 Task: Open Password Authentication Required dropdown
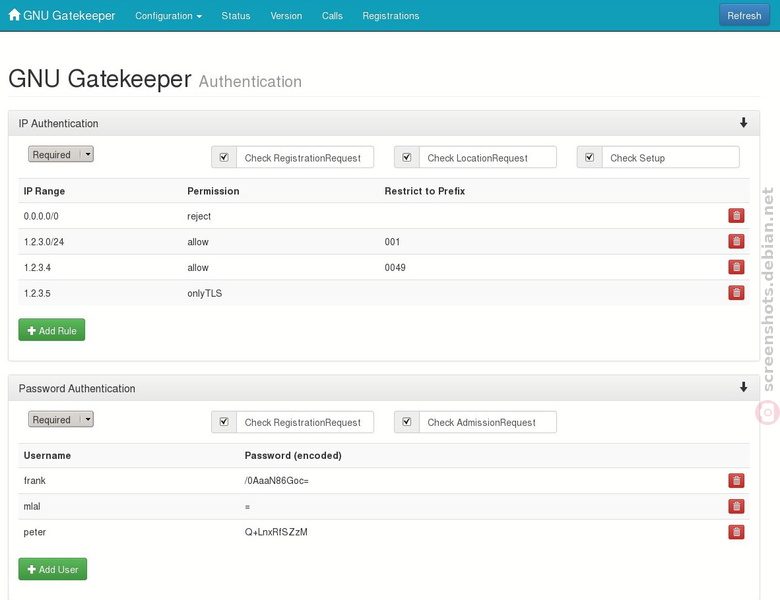point(61,419)
